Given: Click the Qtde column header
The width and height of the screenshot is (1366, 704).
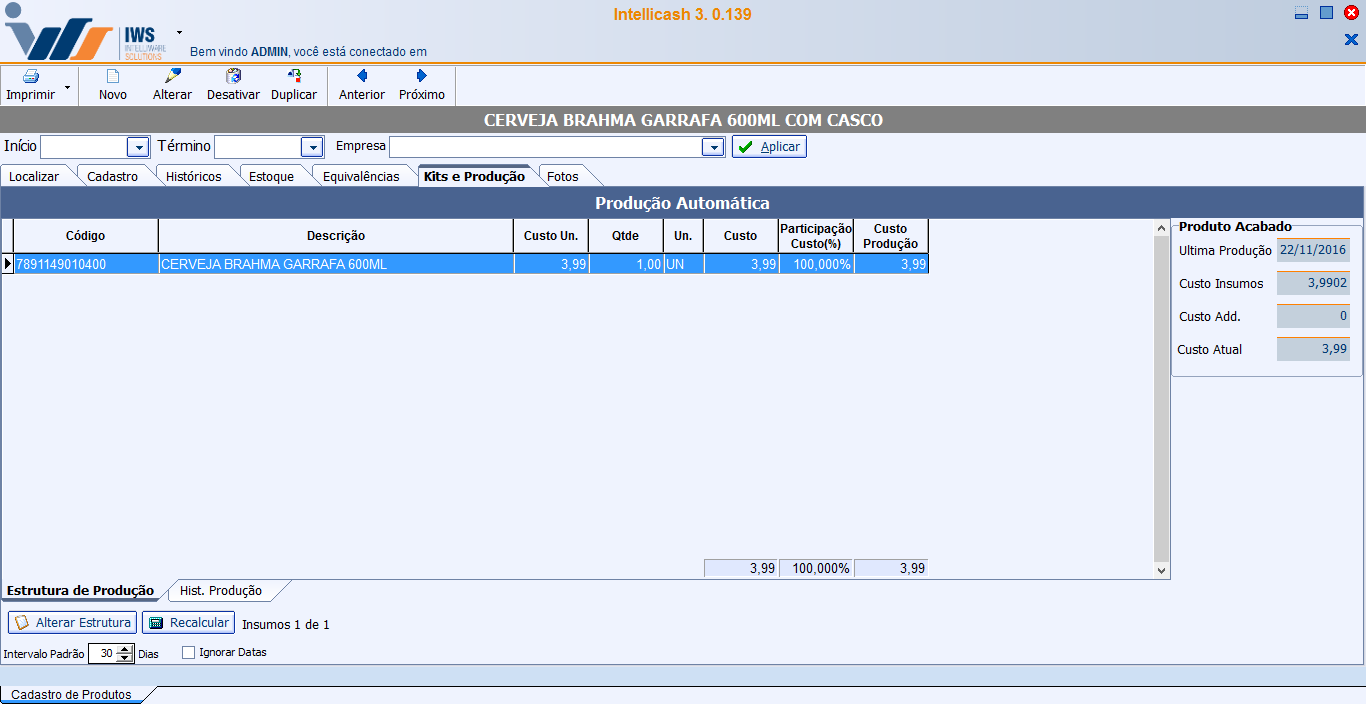Looking at the screenshot, I should pyautogui.click(x=626, y=236).
